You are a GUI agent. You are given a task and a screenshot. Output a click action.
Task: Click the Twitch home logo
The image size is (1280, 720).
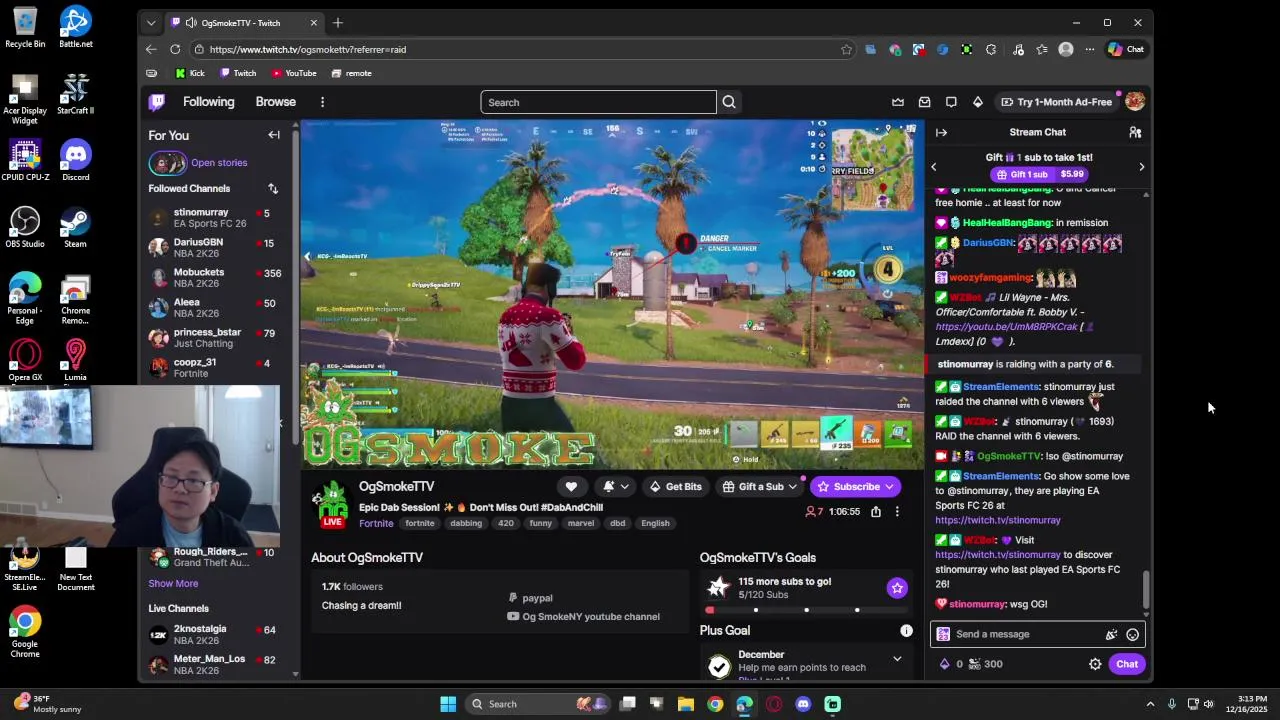pyautogui.click(x=157, y=102)
